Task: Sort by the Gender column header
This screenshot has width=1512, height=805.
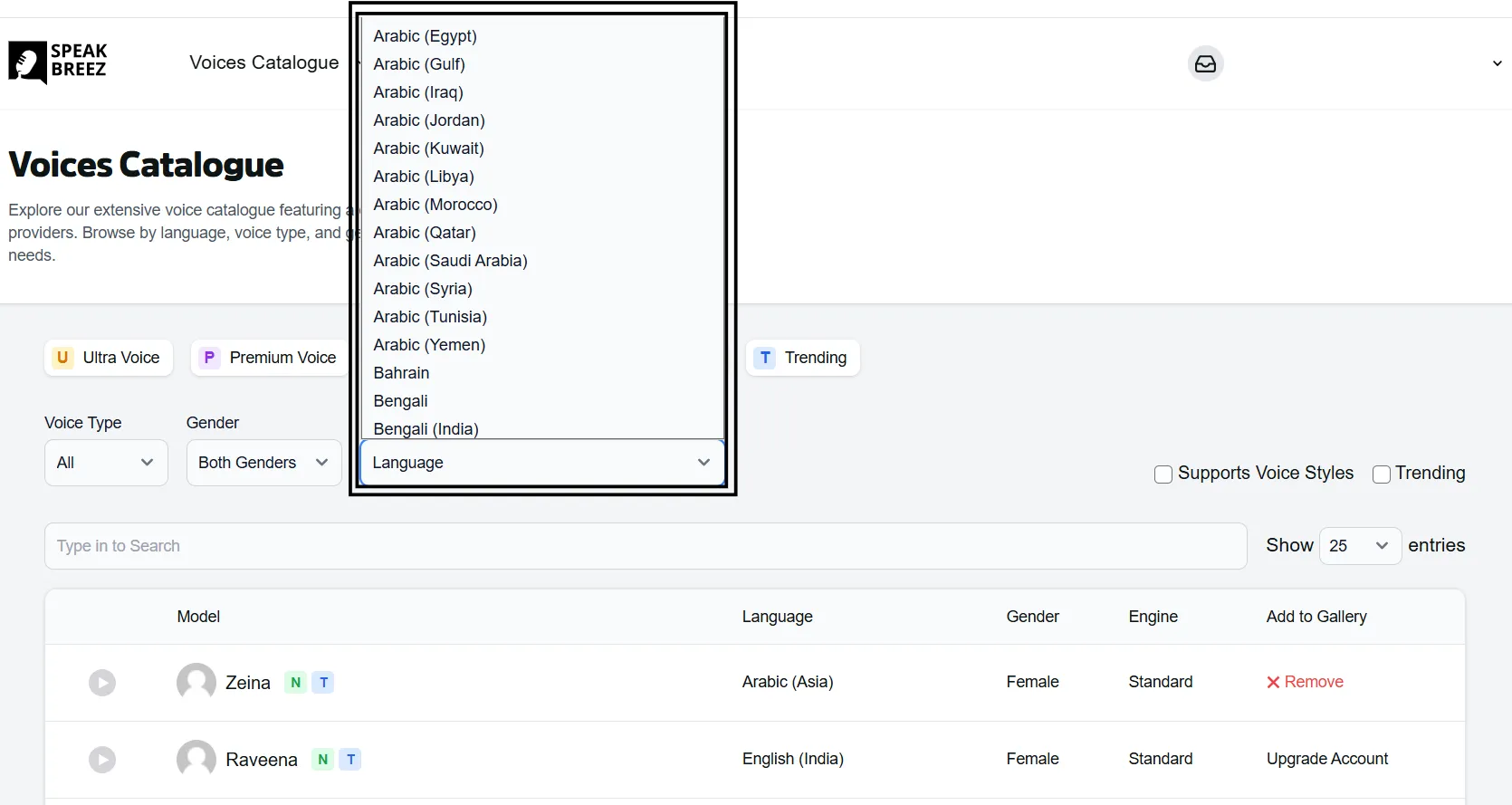Action: click(x=1033, y=617)
